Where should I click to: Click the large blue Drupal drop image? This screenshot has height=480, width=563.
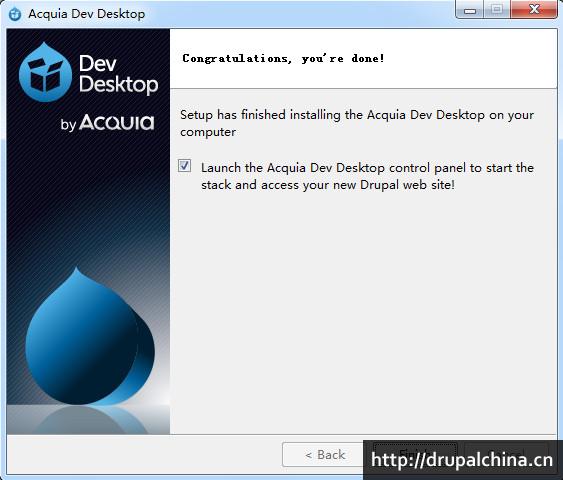(x=90, y=337)
